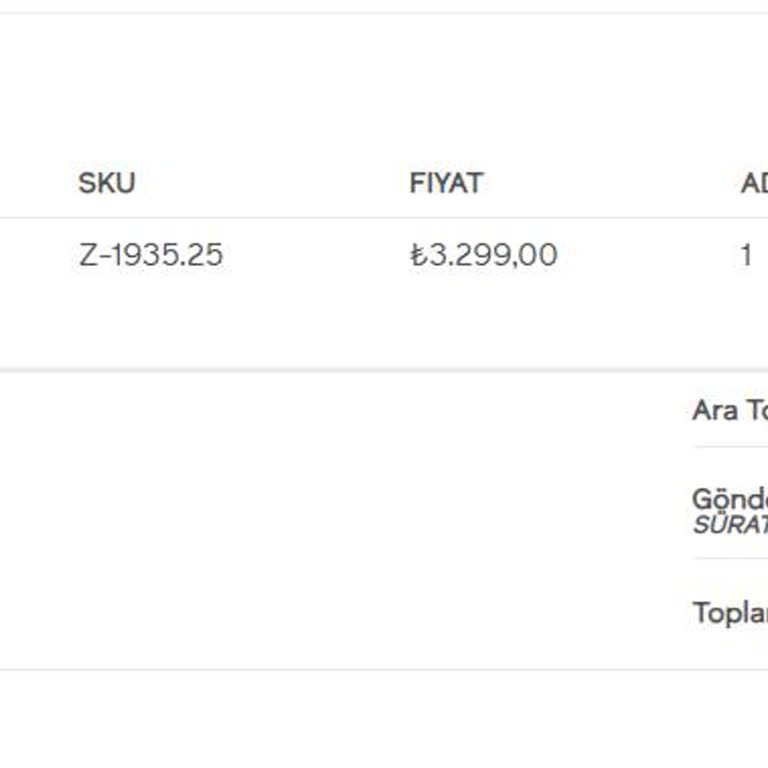768x768 pixels.
Task: Click the SKU column header
Action: coord(106,183)
